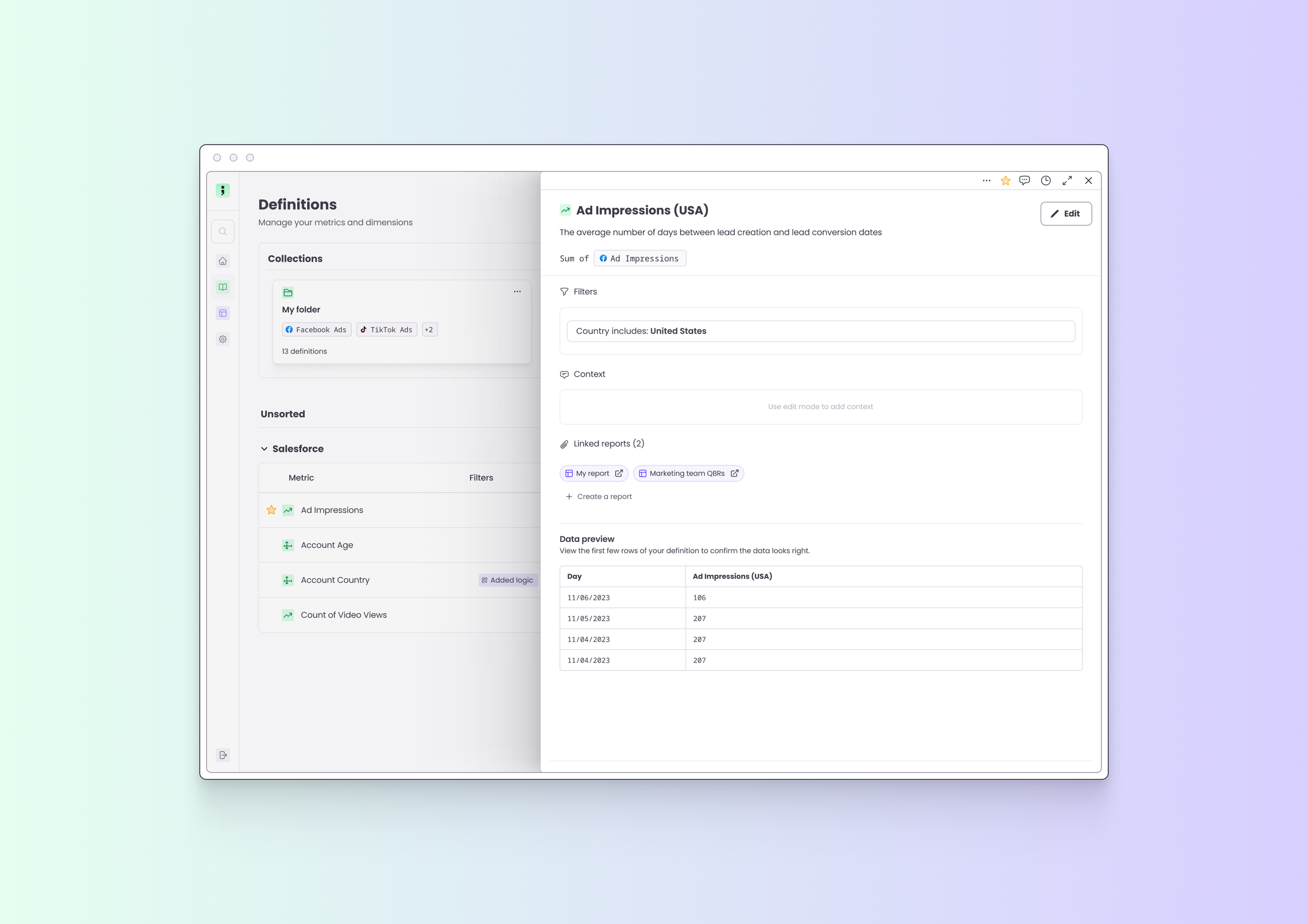Click the Ad Impressions (USA) column header
1308x924 pixels.
click(x=884, y=577)
